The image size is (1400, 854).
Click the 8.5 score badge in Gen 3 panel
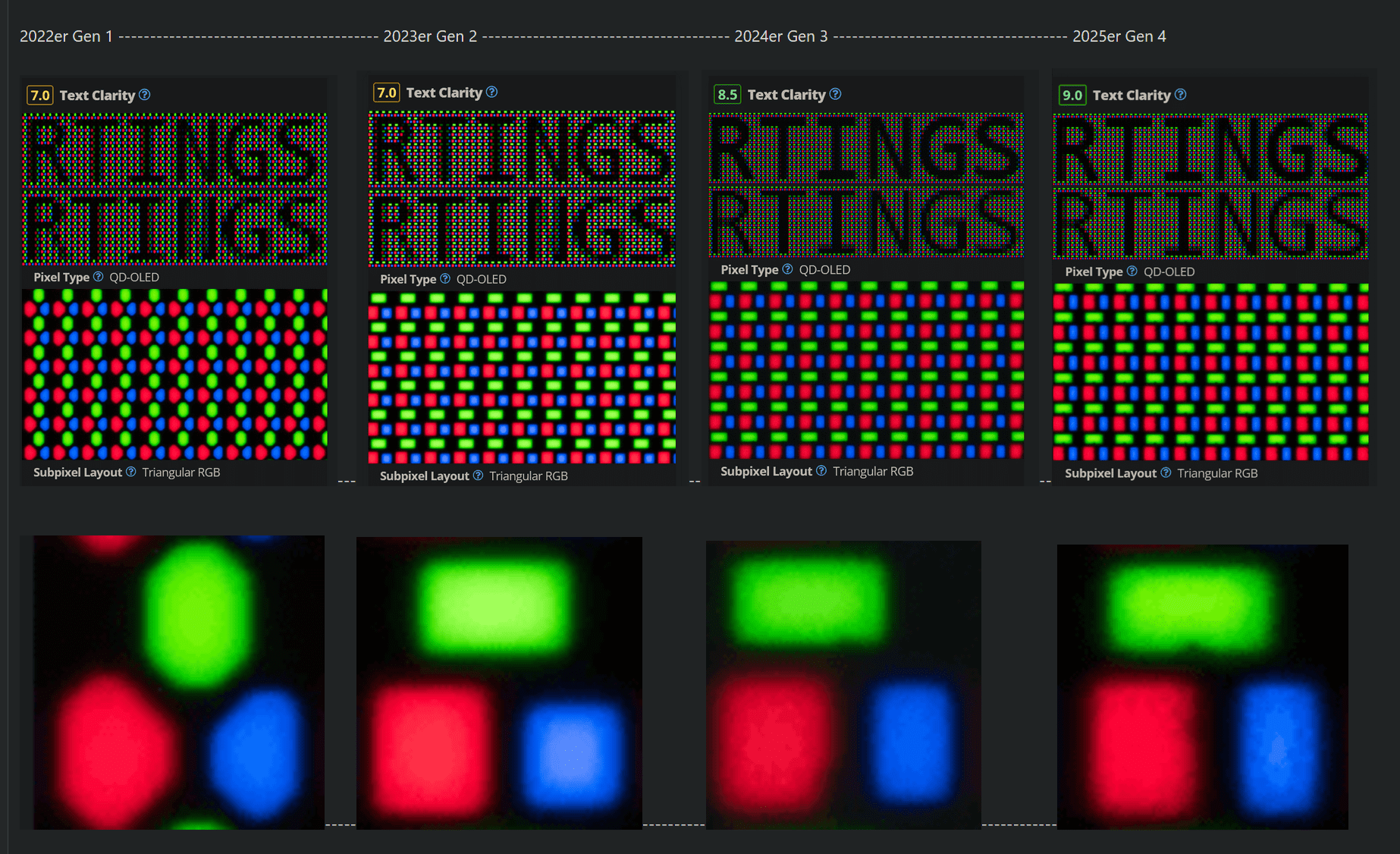point(727,94)
